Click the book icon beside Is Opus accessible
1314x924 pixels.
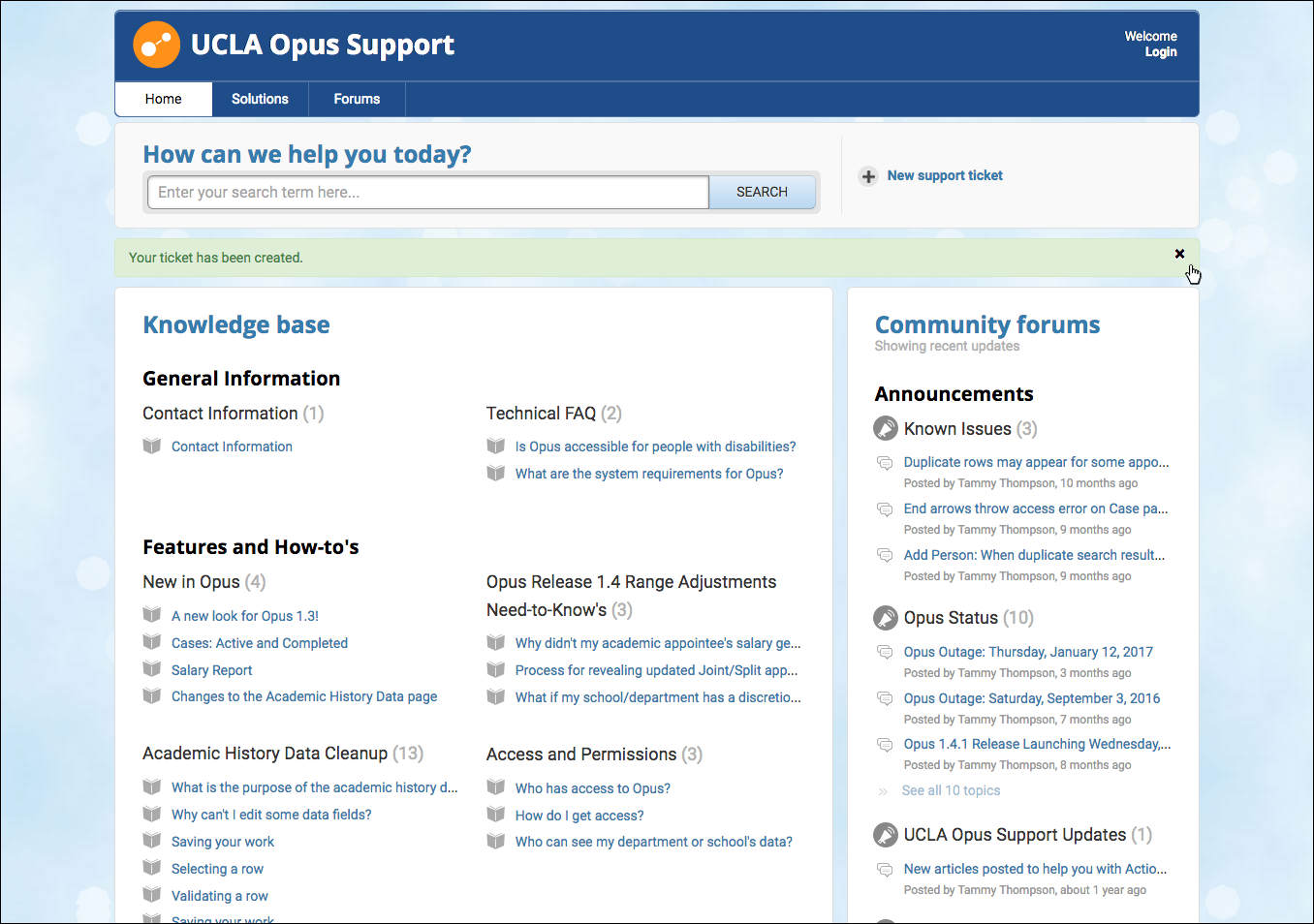click(496, 447)
